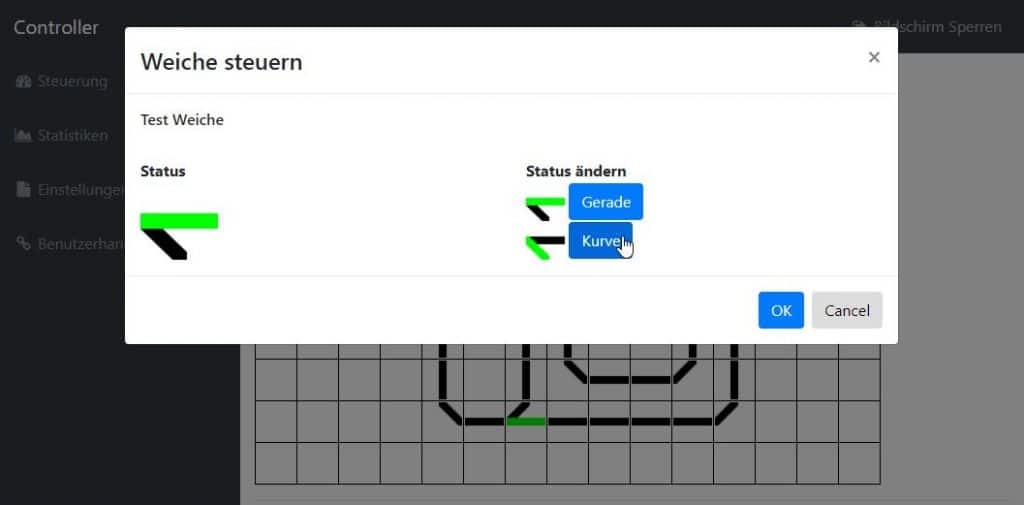Click the Steuerung dashboard icon
Screen dimensions: 1024x505
click(23, 82)
